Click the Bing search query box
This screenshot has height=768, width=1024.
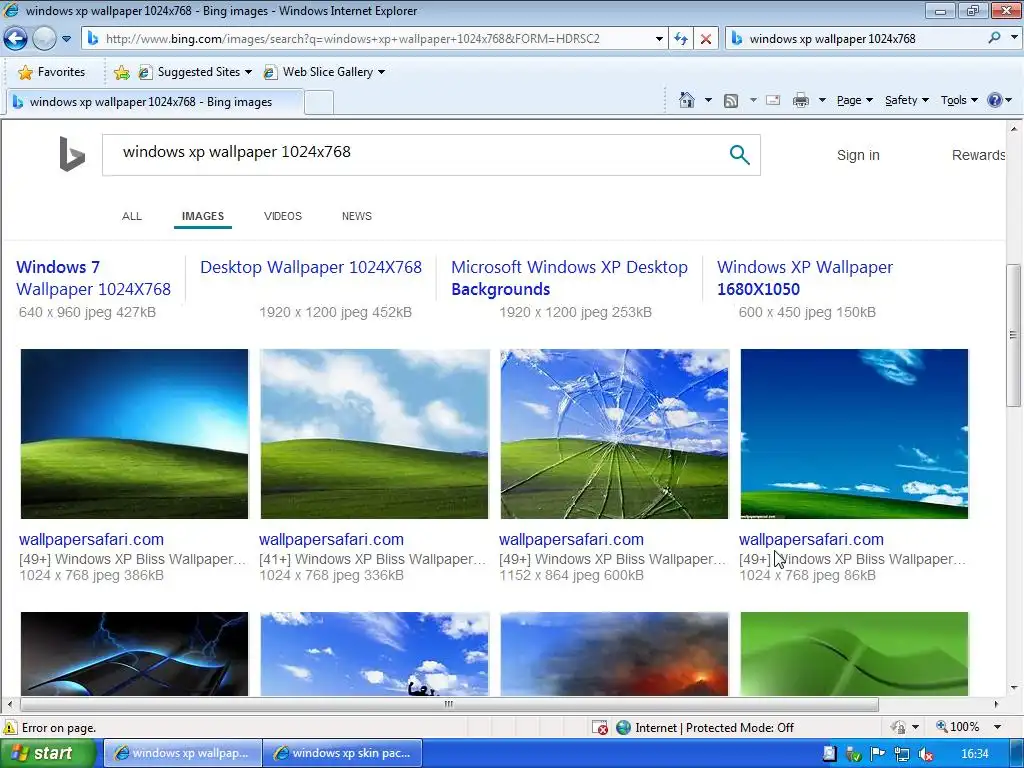point(411,155)
